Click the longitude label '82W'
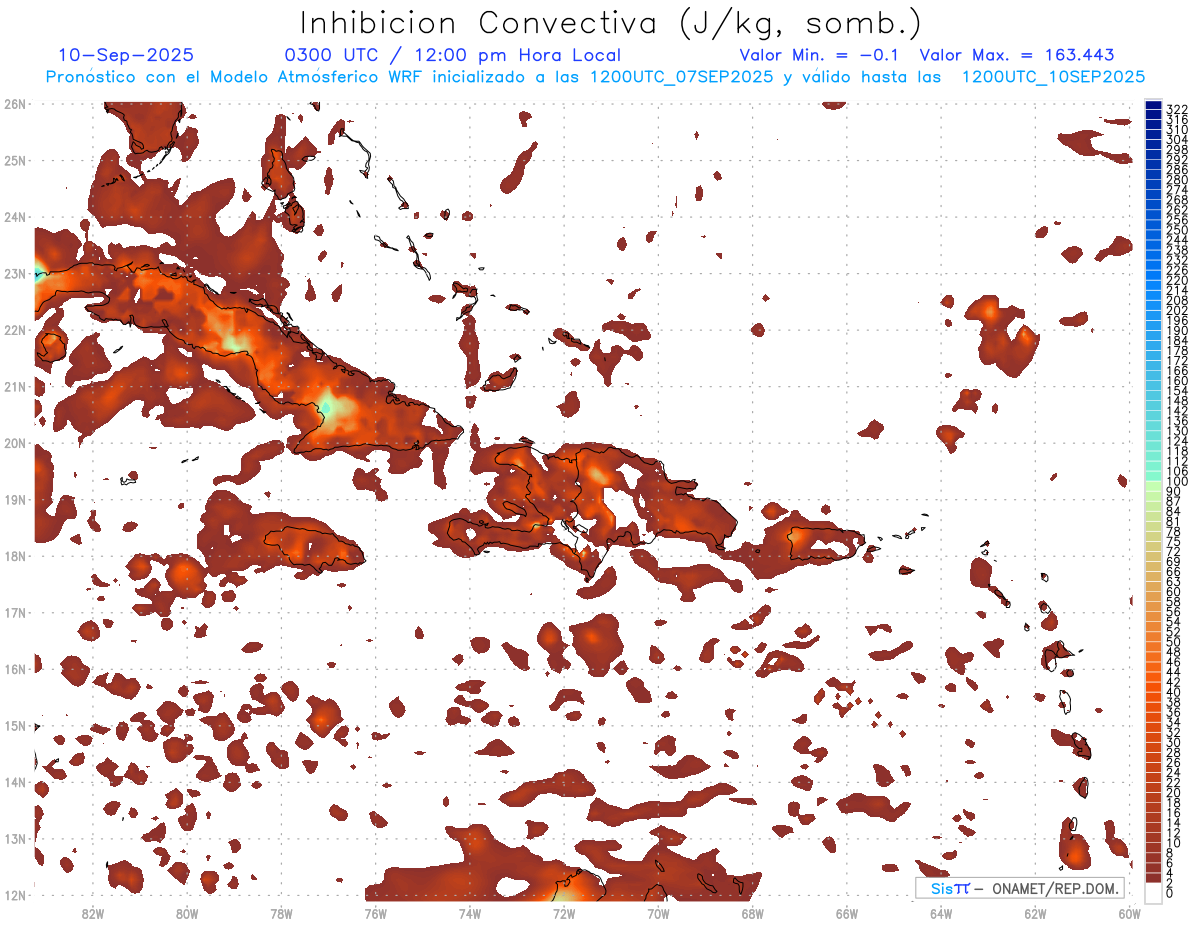 (92, 913)
